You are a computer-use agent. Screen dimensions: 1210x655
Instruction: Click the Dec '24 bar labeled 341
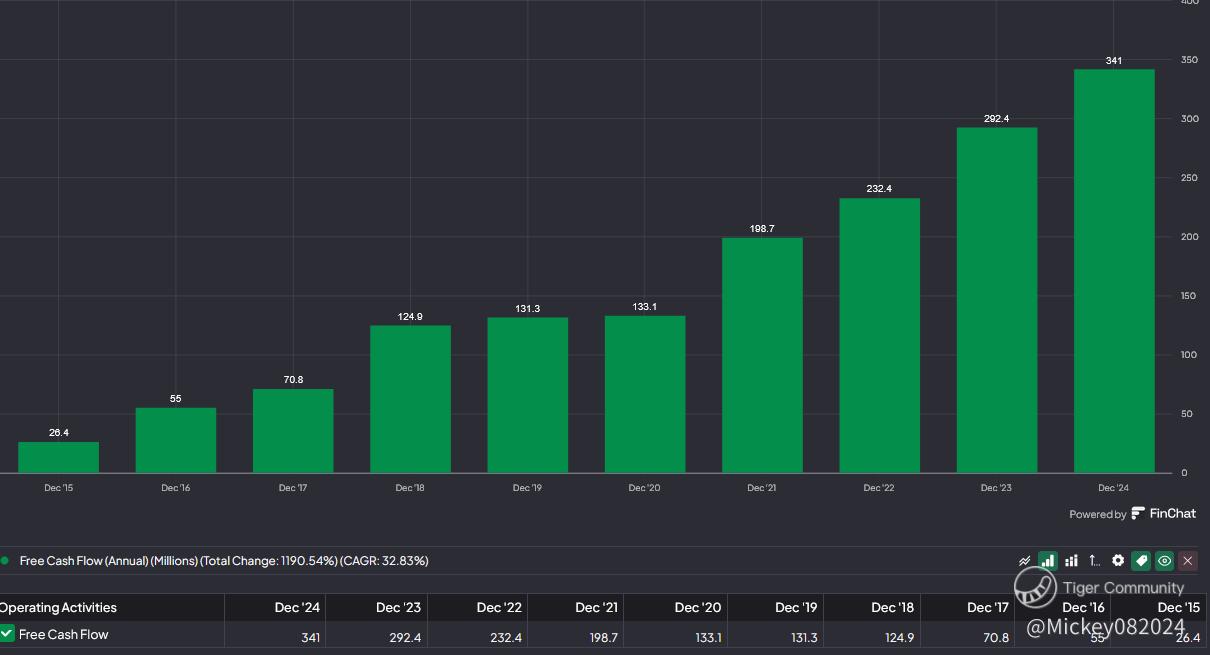pos(1113,270)
